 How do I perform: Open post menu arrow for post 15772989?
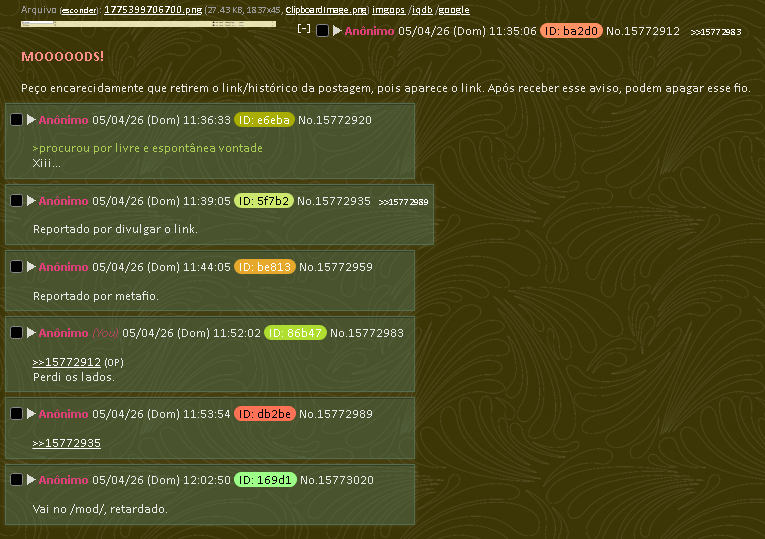[31, 414]
